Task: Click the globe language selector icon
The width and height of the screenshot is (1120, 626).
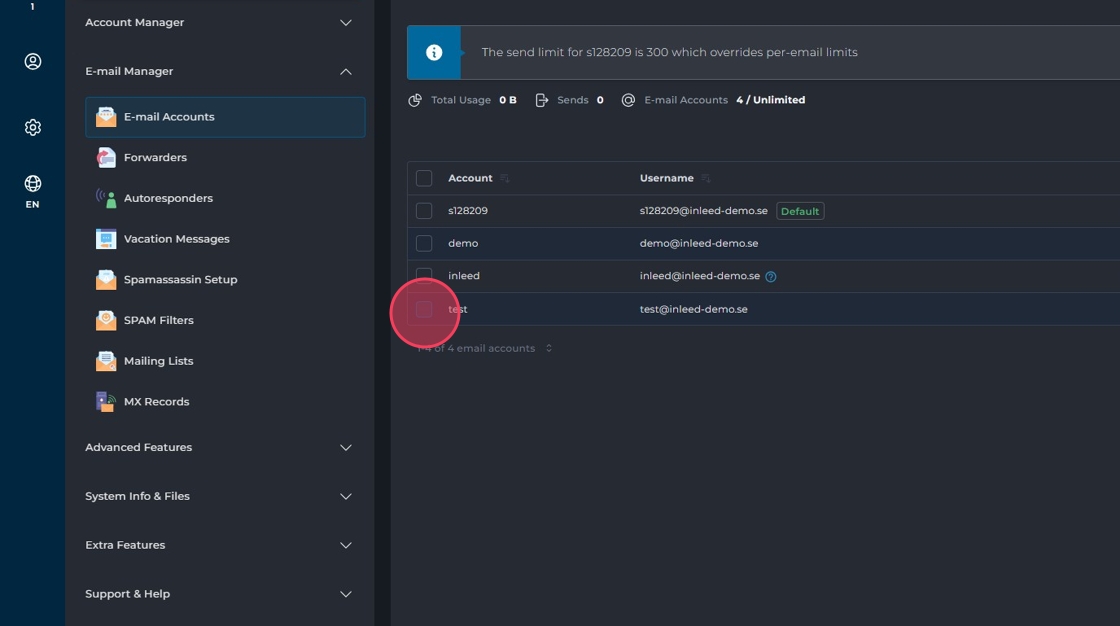Action: point(33,184)
